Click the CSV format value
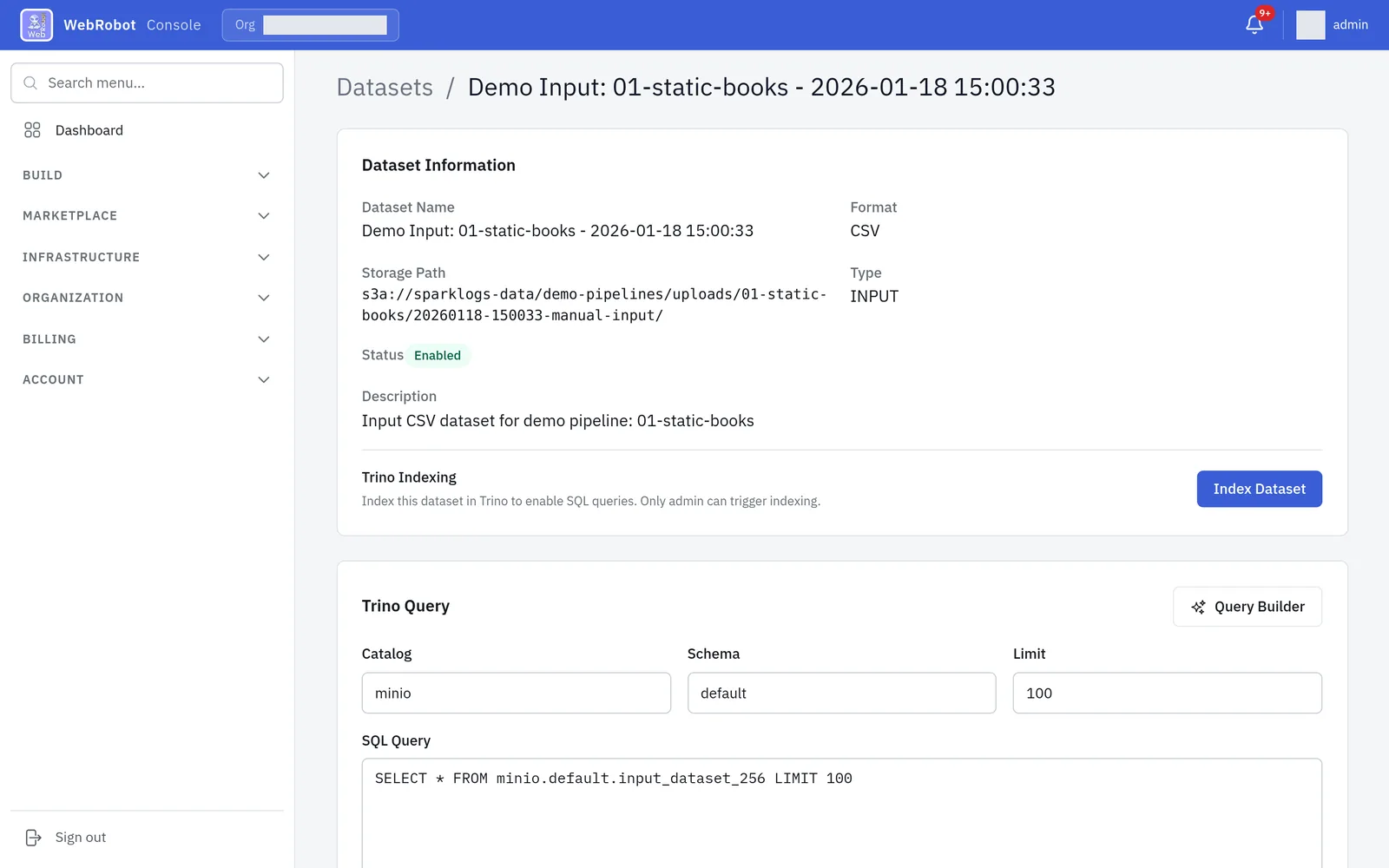Screen dimensions: 1389x868 tap(865, 231)
